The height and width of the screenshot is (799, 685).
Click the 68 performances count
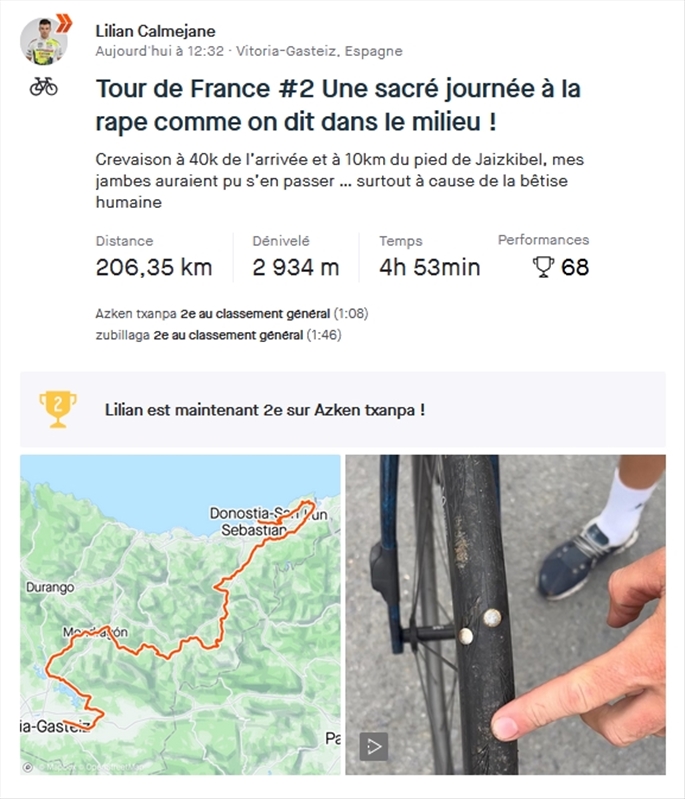[x=575, y=267]
